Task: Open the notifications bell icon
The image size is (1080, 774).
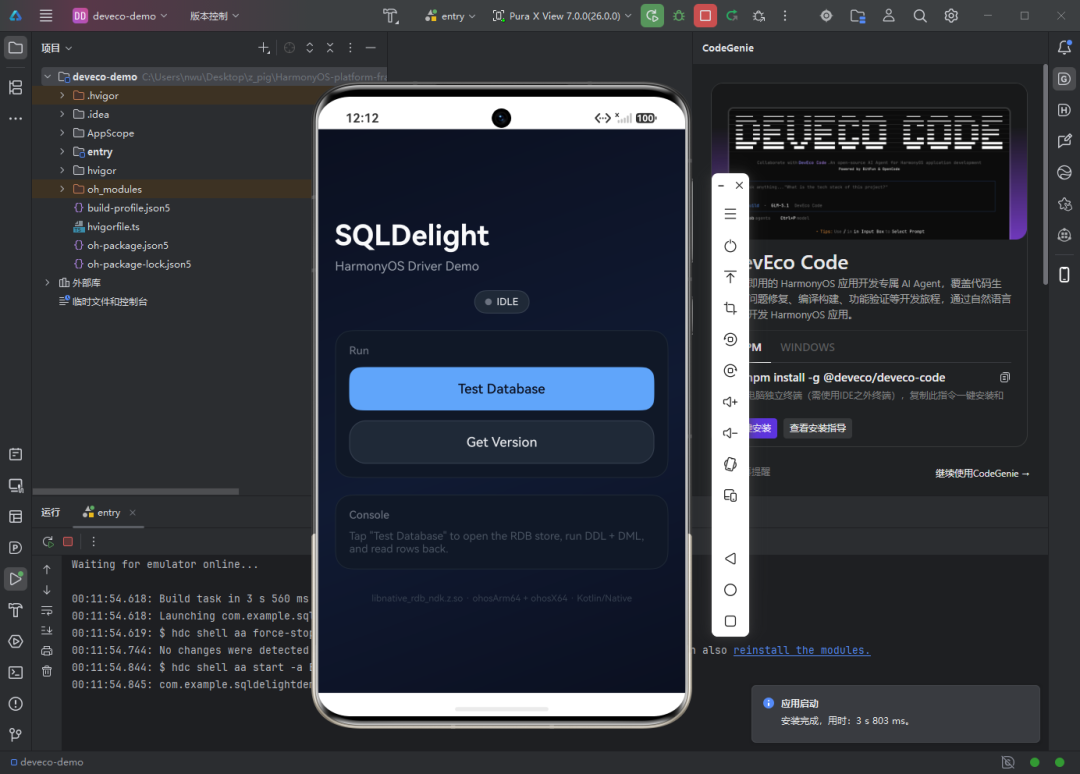Action: coord(1064,48)
